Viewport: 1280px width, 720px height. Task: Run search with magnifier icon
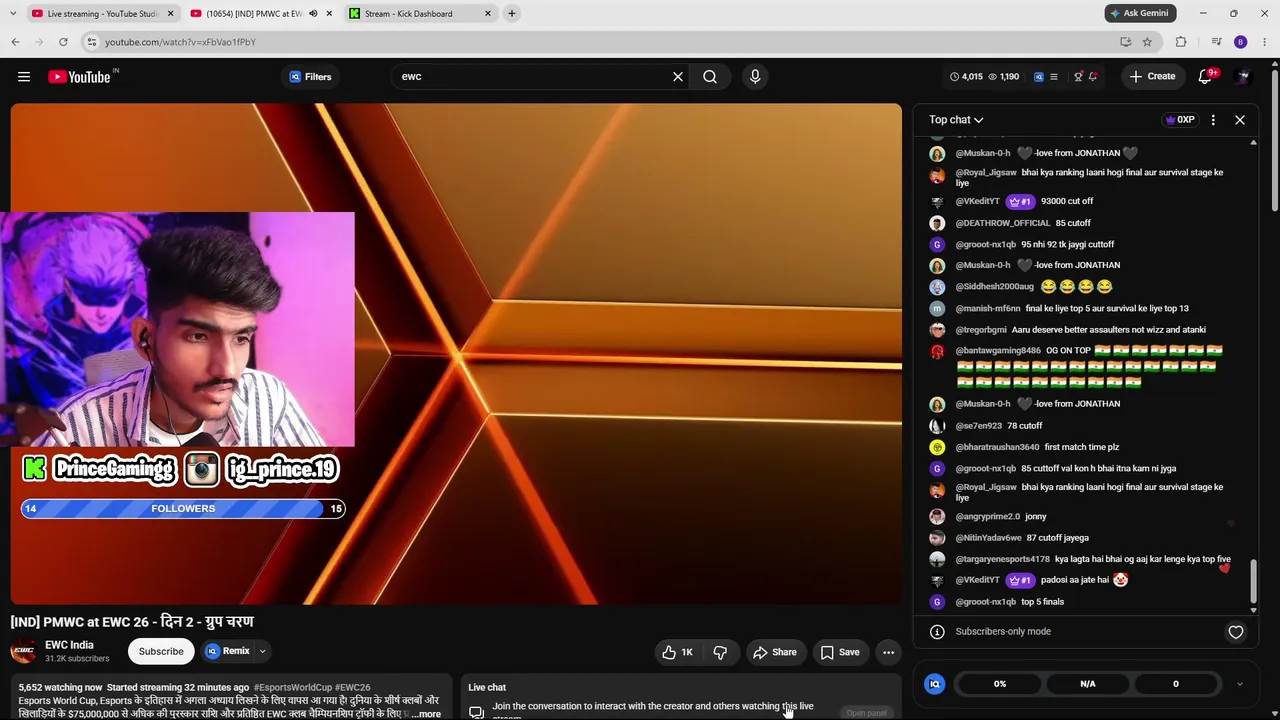tap(710, 77)
